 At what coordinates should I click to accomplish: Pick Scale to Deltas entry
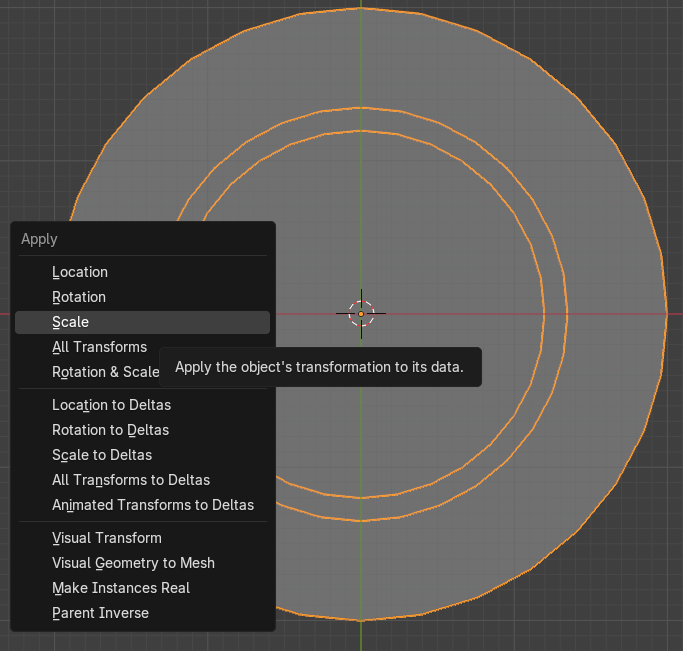(x=102, y=455)
